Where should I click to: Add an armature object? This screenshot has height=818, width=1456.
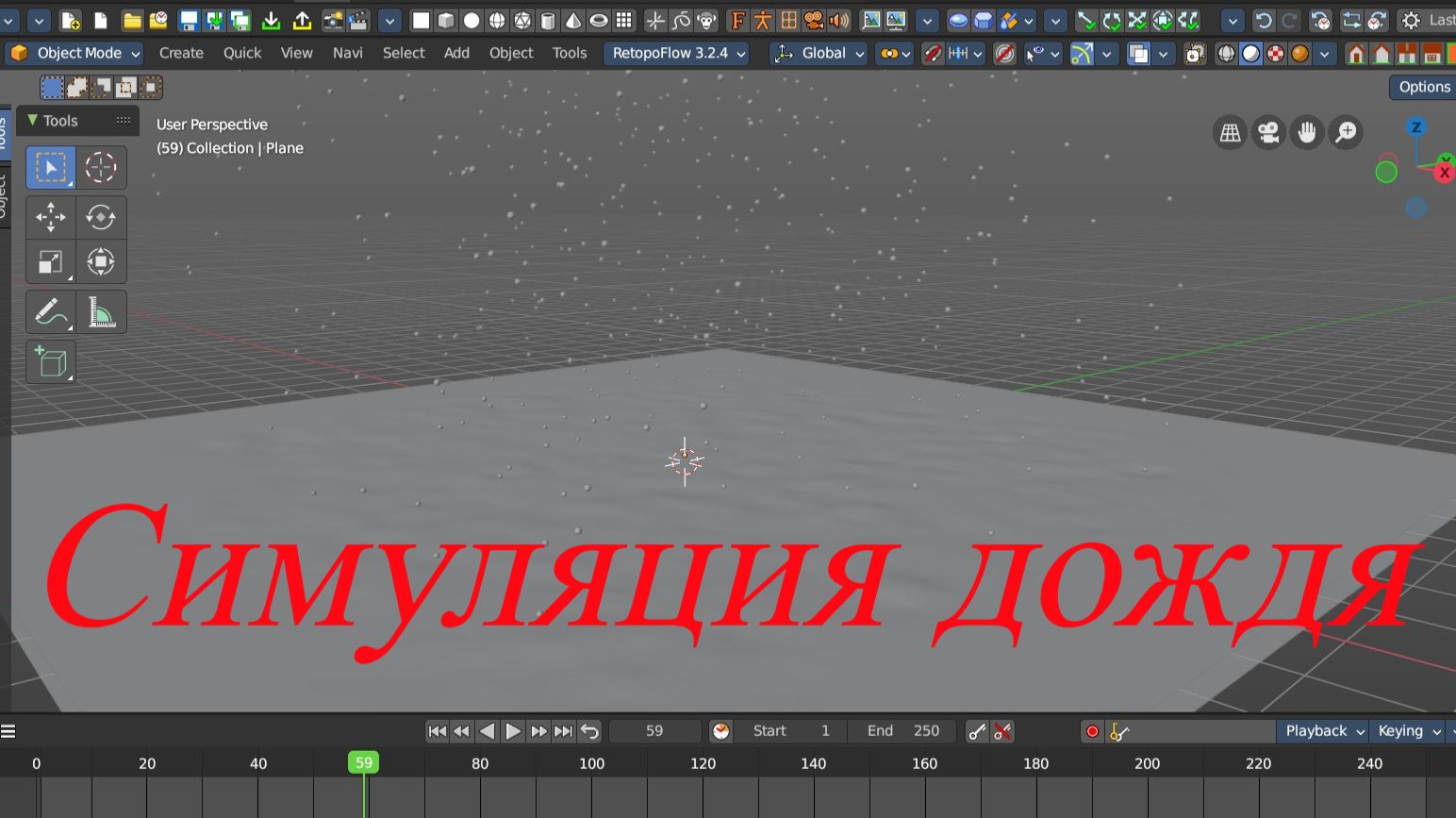[763, 21]
